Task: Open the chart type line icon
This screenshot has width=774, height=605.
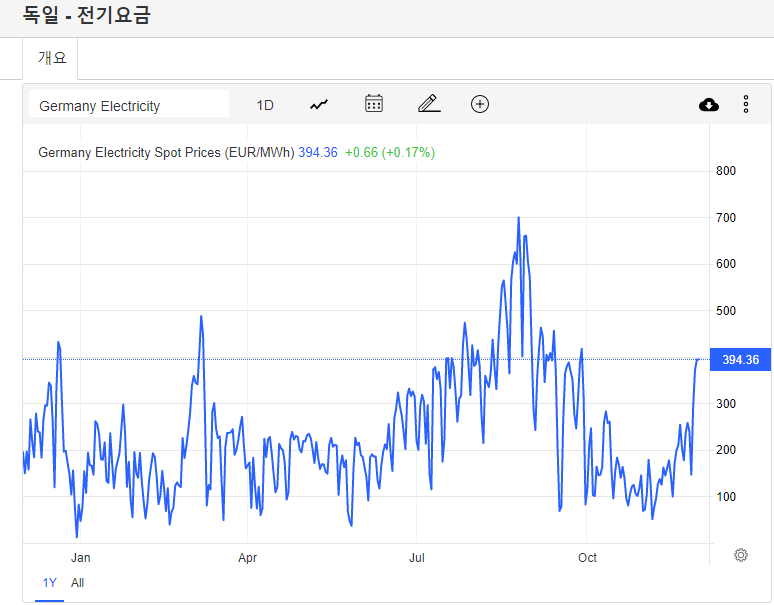Action: click(319, 105)
